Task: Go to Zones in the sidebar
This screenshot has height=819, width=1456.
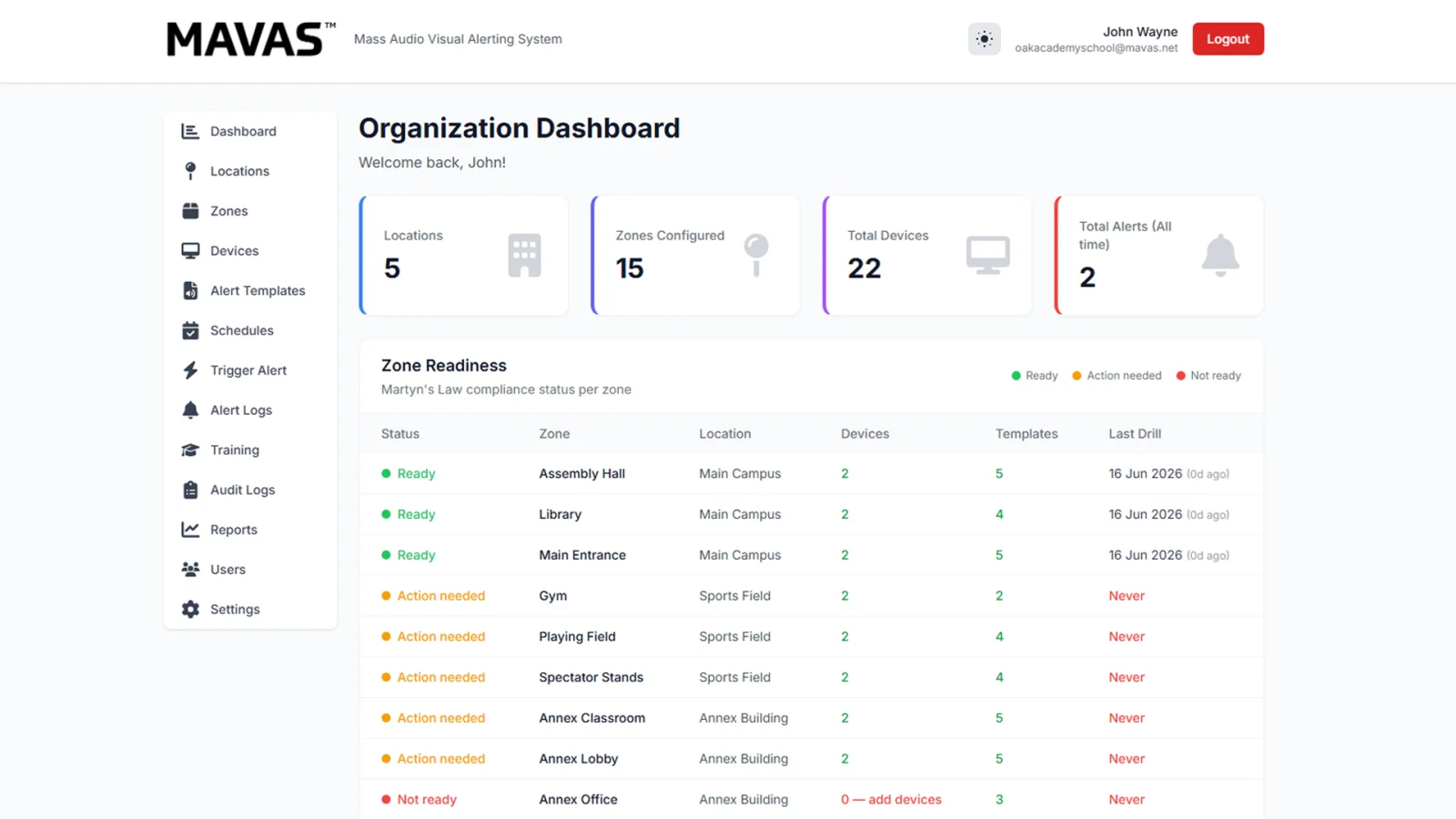Action: (x=250, y=211)
